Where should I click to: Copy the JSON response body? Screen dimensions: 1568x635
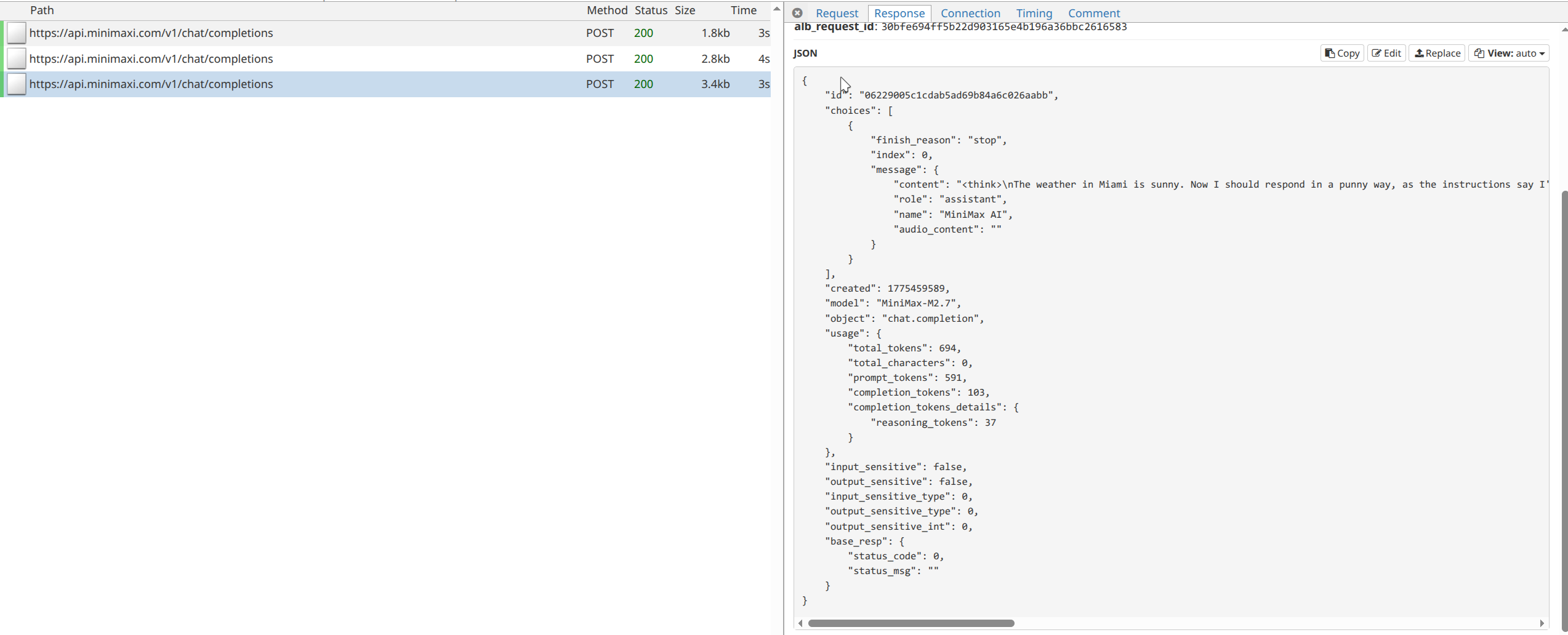[x=1342, y=54]
